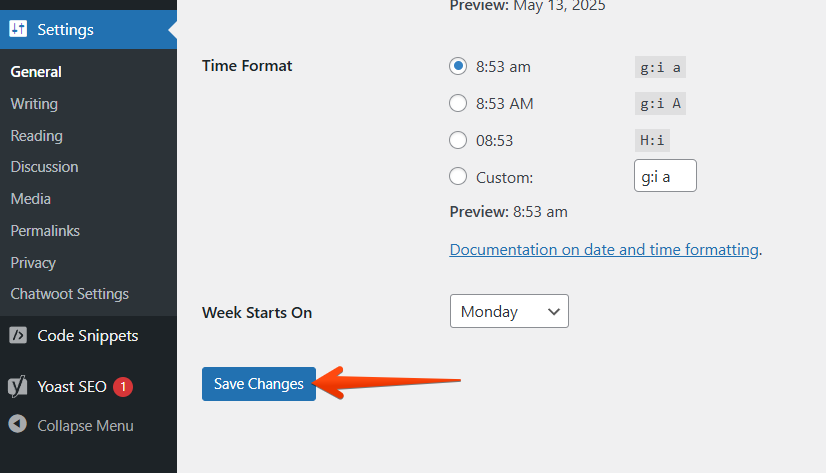826x473 pixels.
Task: Click the custom time format text field
Action: click(x=665, y=176)
